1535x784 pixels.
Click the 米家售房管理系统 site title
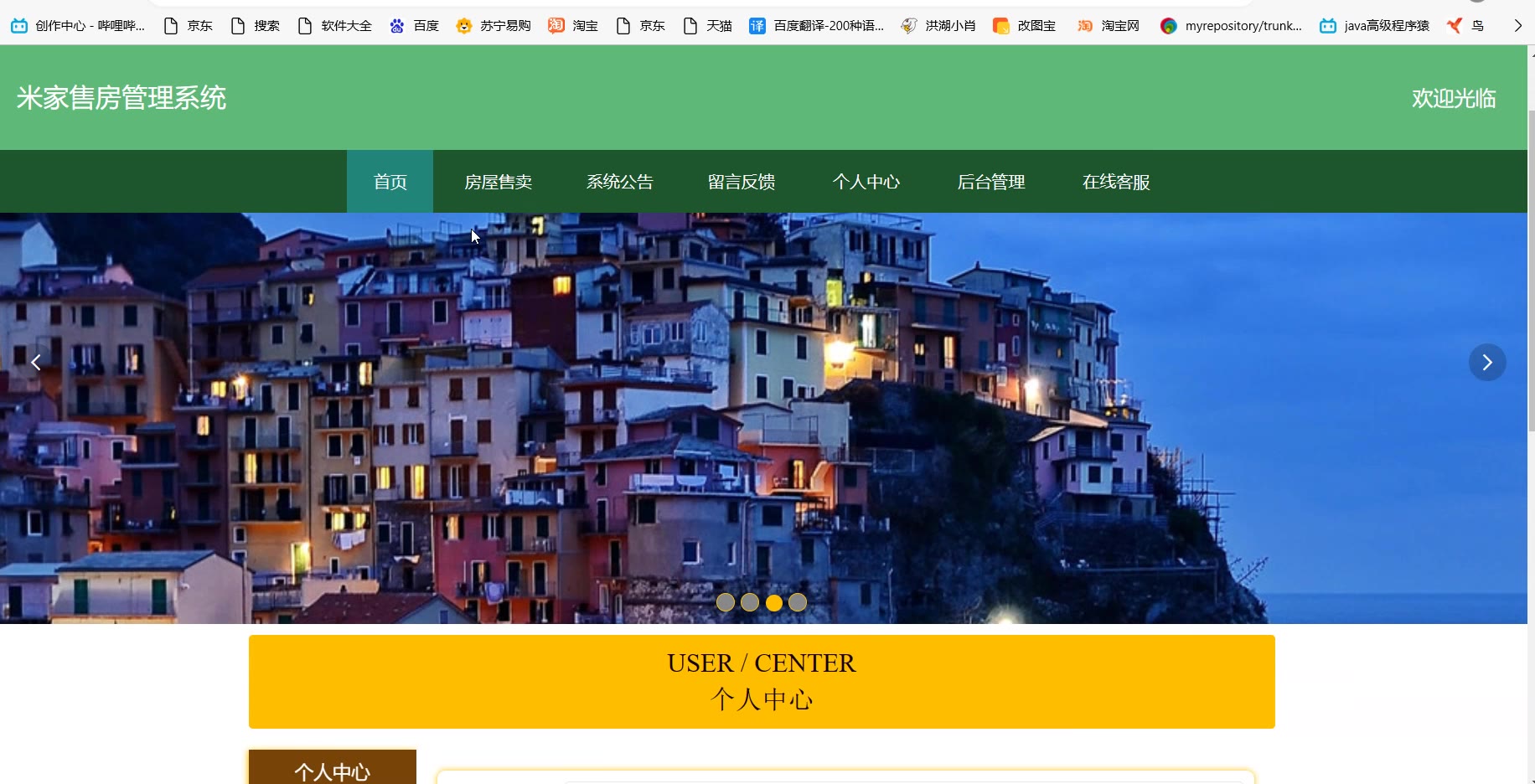click(121, 98)
